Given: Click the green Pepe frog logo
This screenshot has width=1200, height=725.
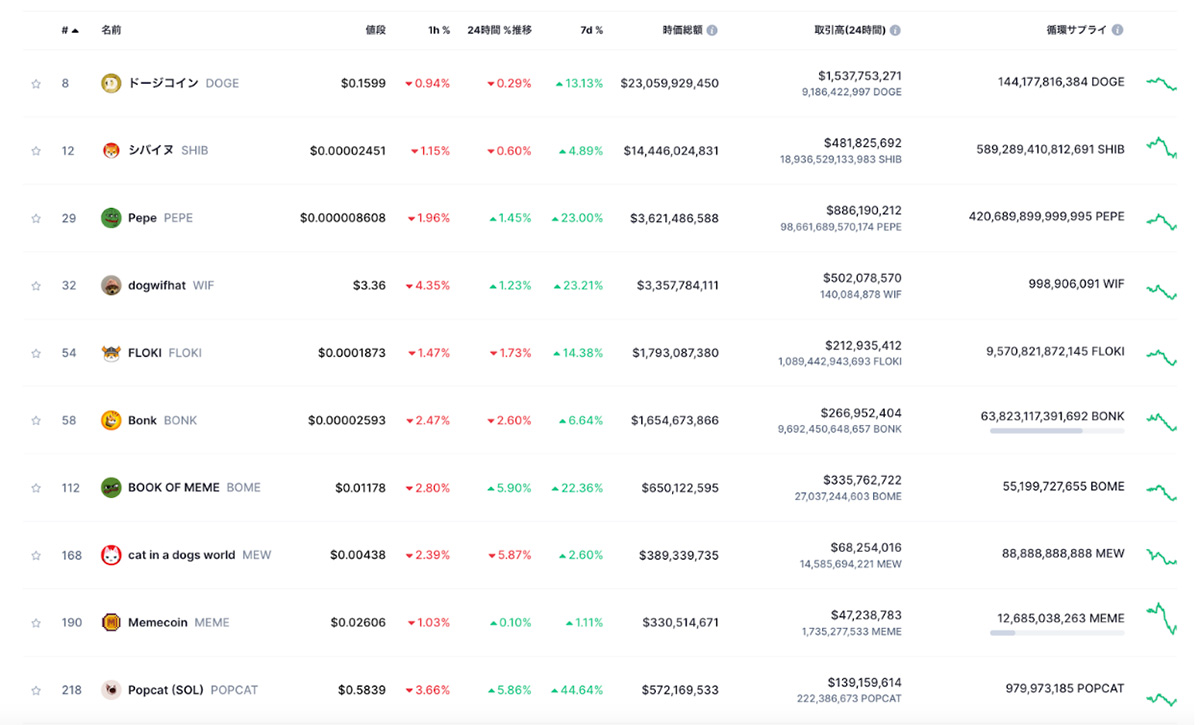Looking at the screenshot, I should (x=111, y=218).
